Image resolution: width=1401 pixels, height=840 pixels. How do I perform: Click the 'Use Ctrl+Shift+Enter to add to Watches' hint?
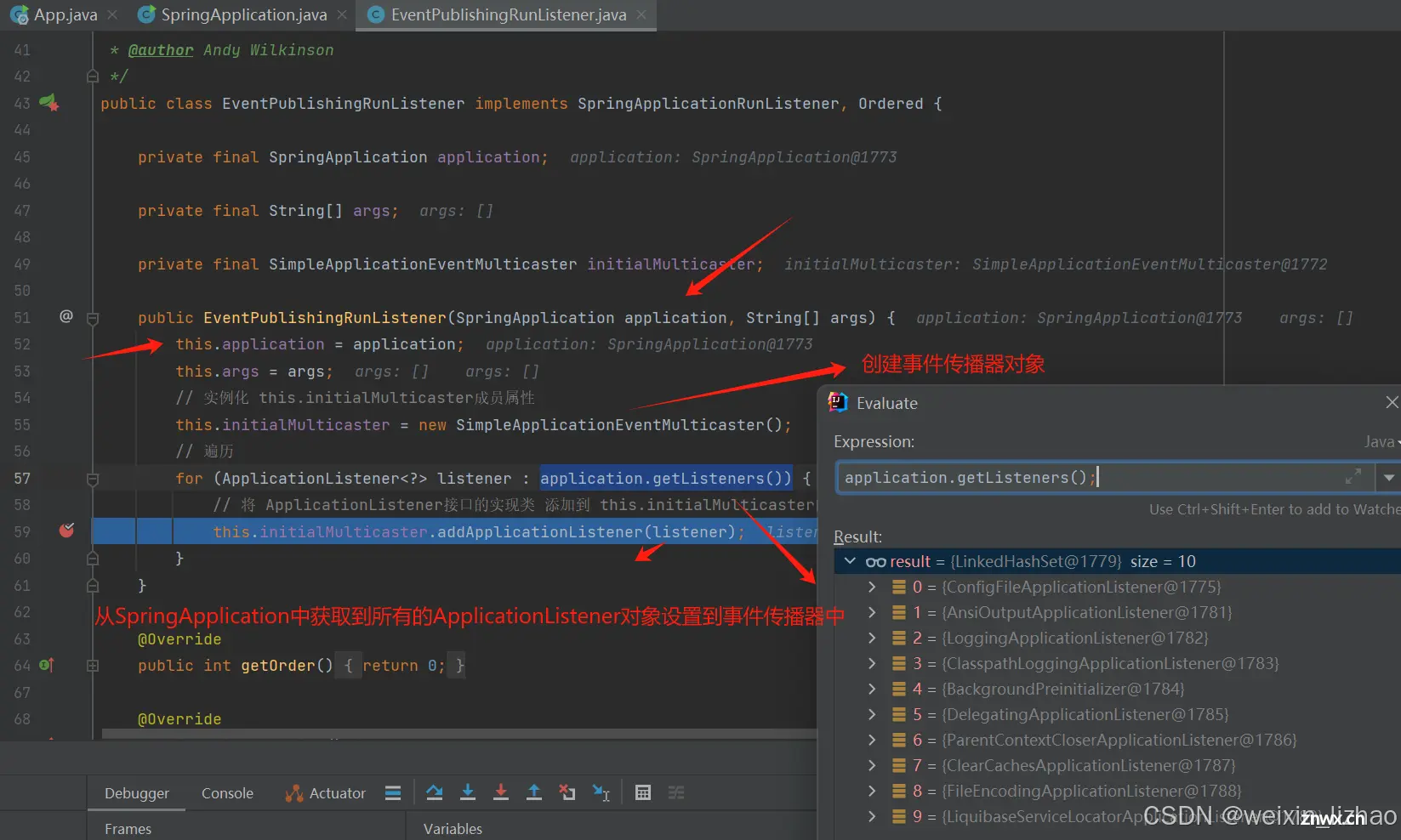[1274, 509]
